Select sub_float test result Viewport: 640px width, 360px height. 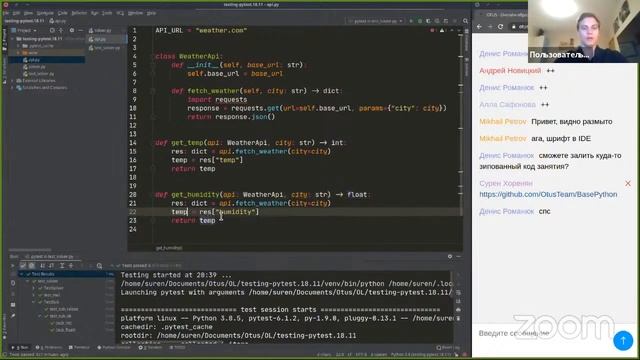click(x=65, y=330)
